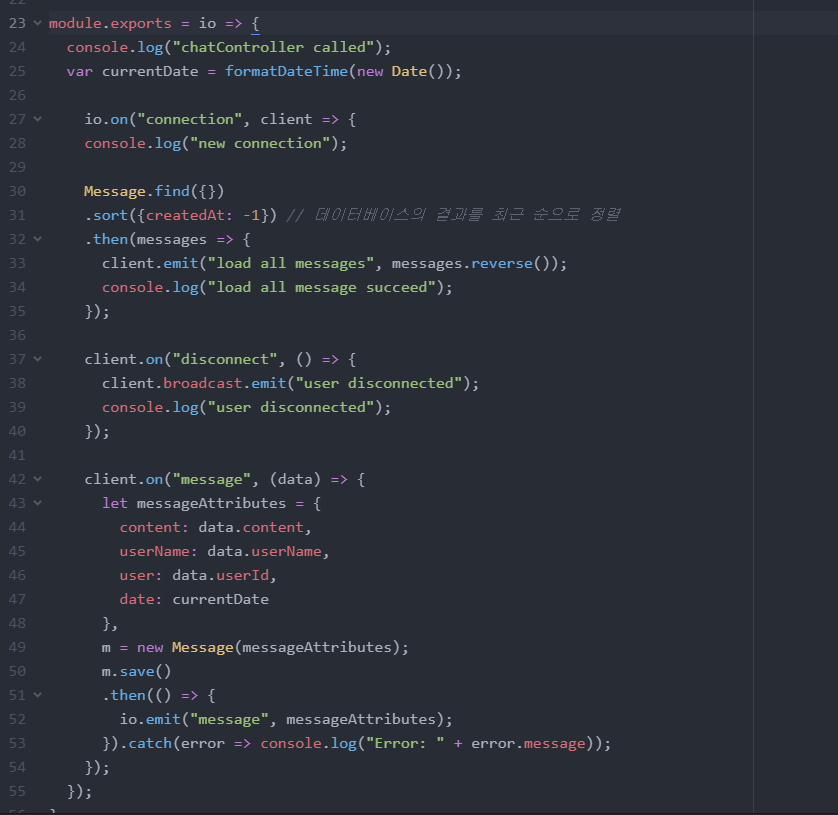The width and height of the screenshot is (838, 815).
Task: Click messages parameter in then callback
Action: [172, 239]
